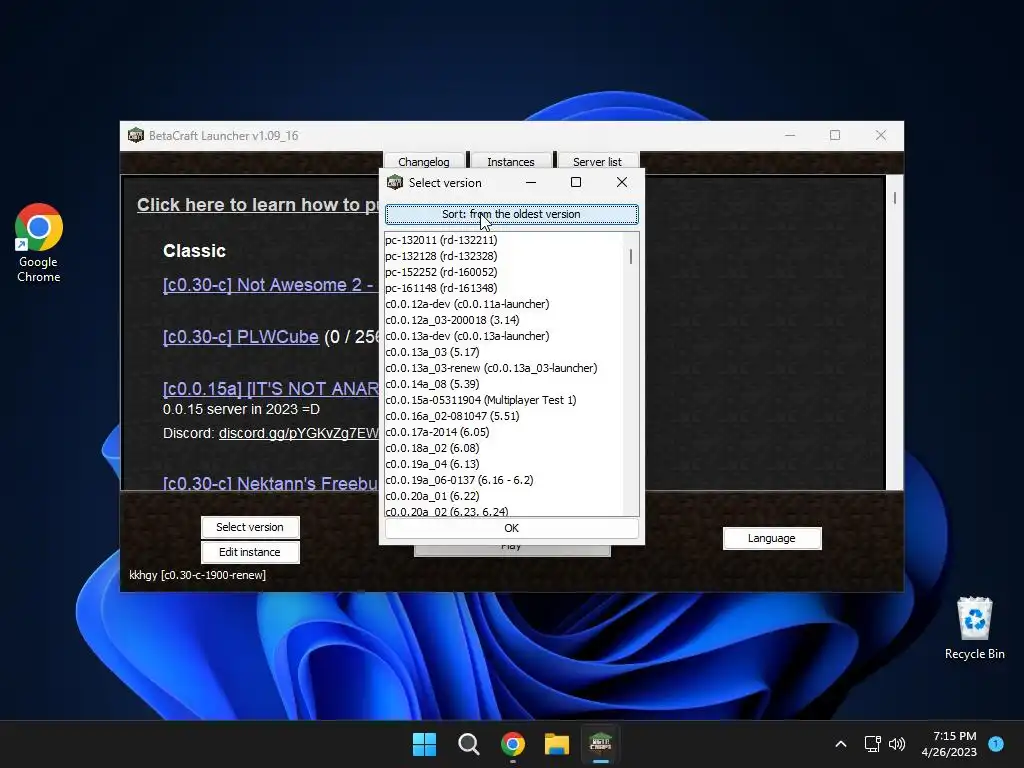Open the Language settings button
This screenshot has width=1024, height=768.
point(772,538)
